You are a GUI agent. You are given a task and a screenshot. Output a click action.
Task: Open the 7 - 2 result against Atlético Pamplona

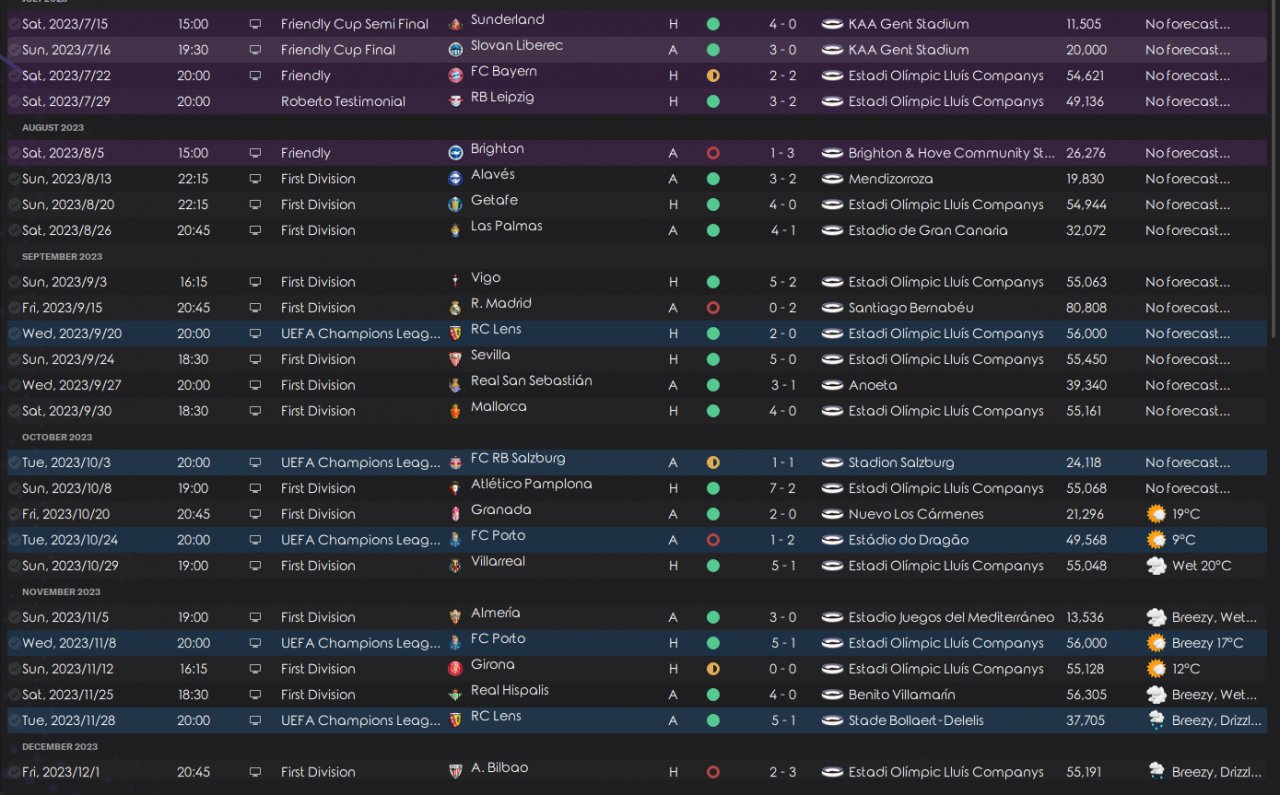782,489
